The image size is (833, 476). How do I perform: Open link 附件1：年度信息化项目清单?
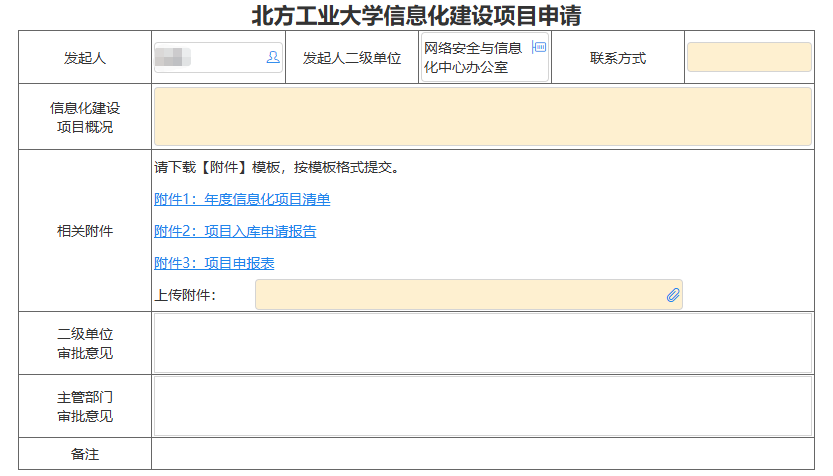coord(242,199)
